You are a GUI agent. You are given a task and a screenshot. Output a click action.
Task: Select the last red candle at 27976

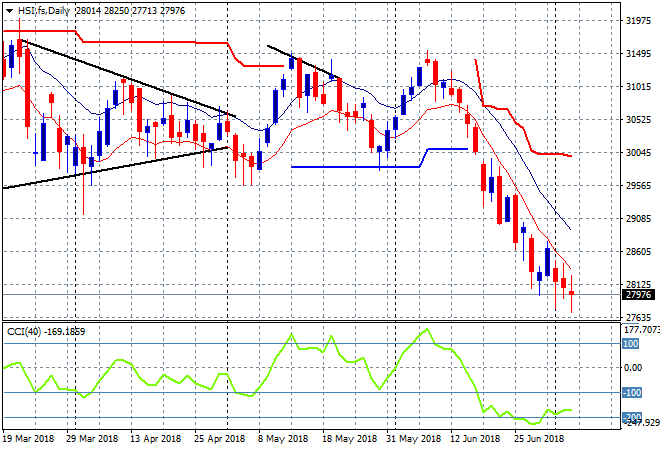571,293
